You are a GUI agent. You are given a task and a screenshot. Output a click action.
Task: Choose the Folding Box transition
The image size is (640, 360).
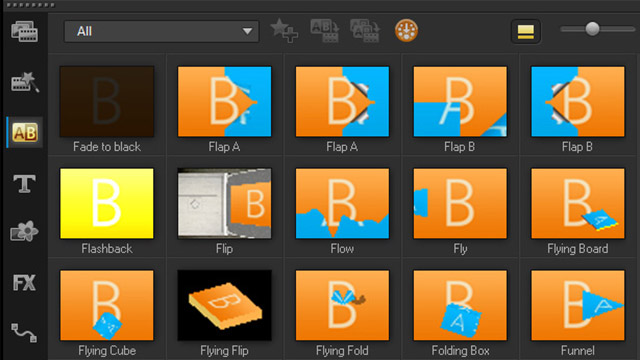pyautogui.click(x=460, y=313)
